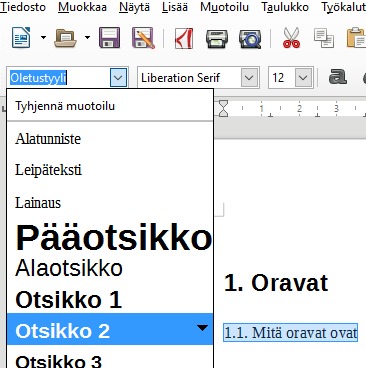Screen dimensions: 366x368
Task: Open Taulukko menu
Action: click(x=285, y=7)
